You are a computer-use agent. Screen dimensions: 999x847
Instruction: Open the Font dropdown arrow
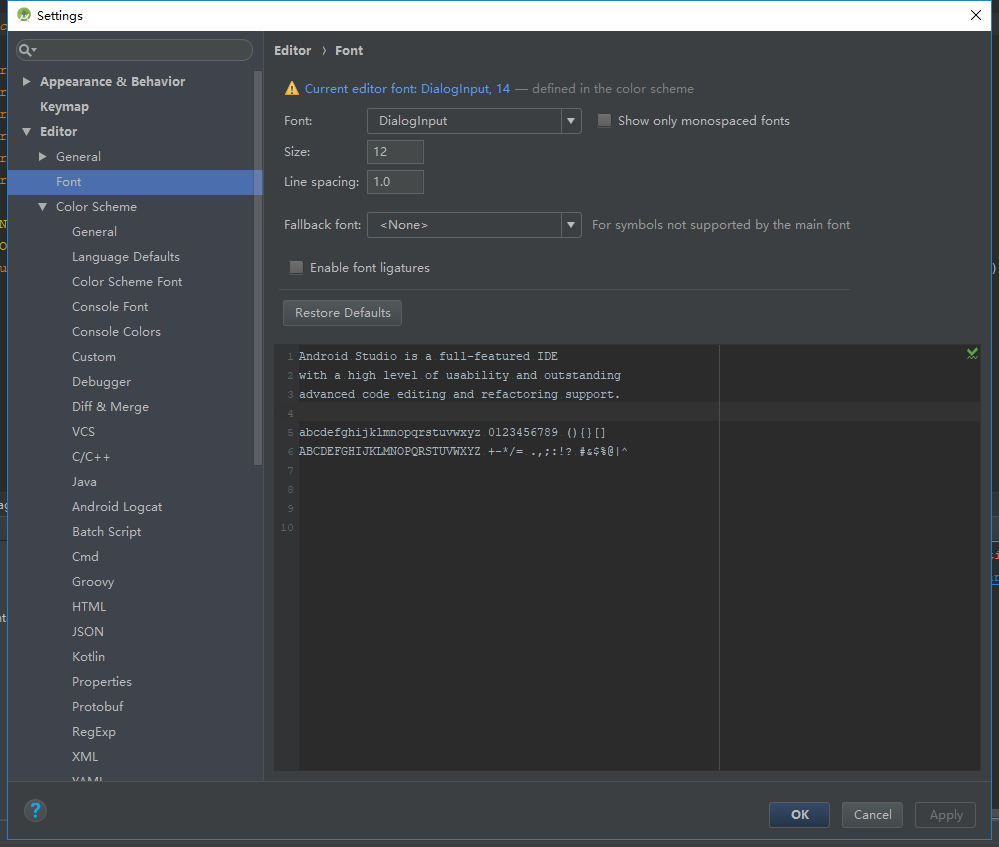pos(571,120)
